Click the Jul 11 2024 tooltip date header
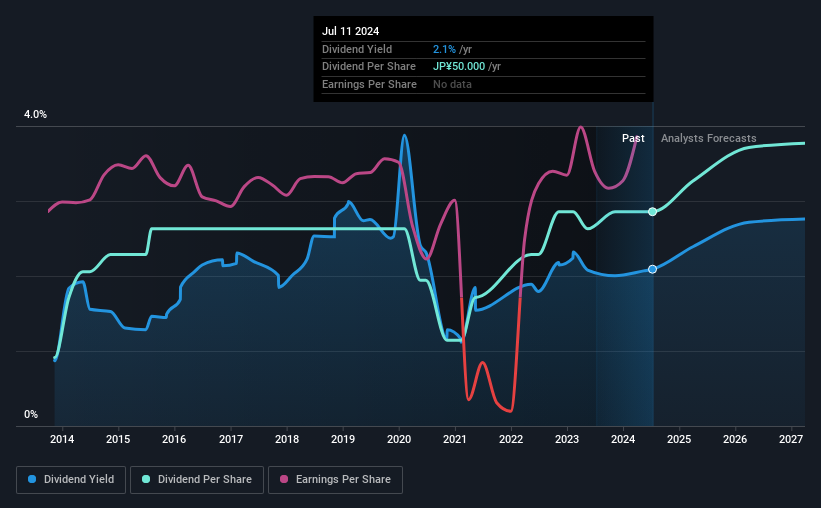The width and height of the screenshot is (821, 508). (x=350, y=31)
